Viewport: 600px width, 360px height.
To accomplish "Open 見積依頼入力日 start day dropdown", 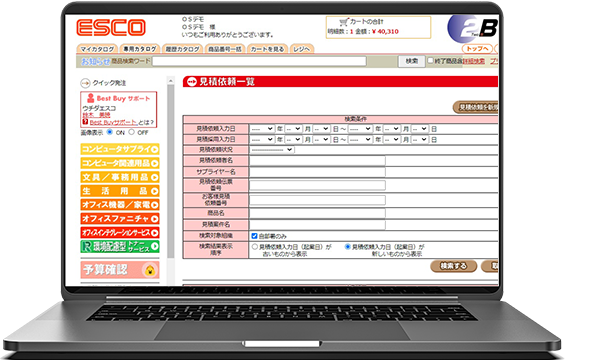I will coord(321,129).
